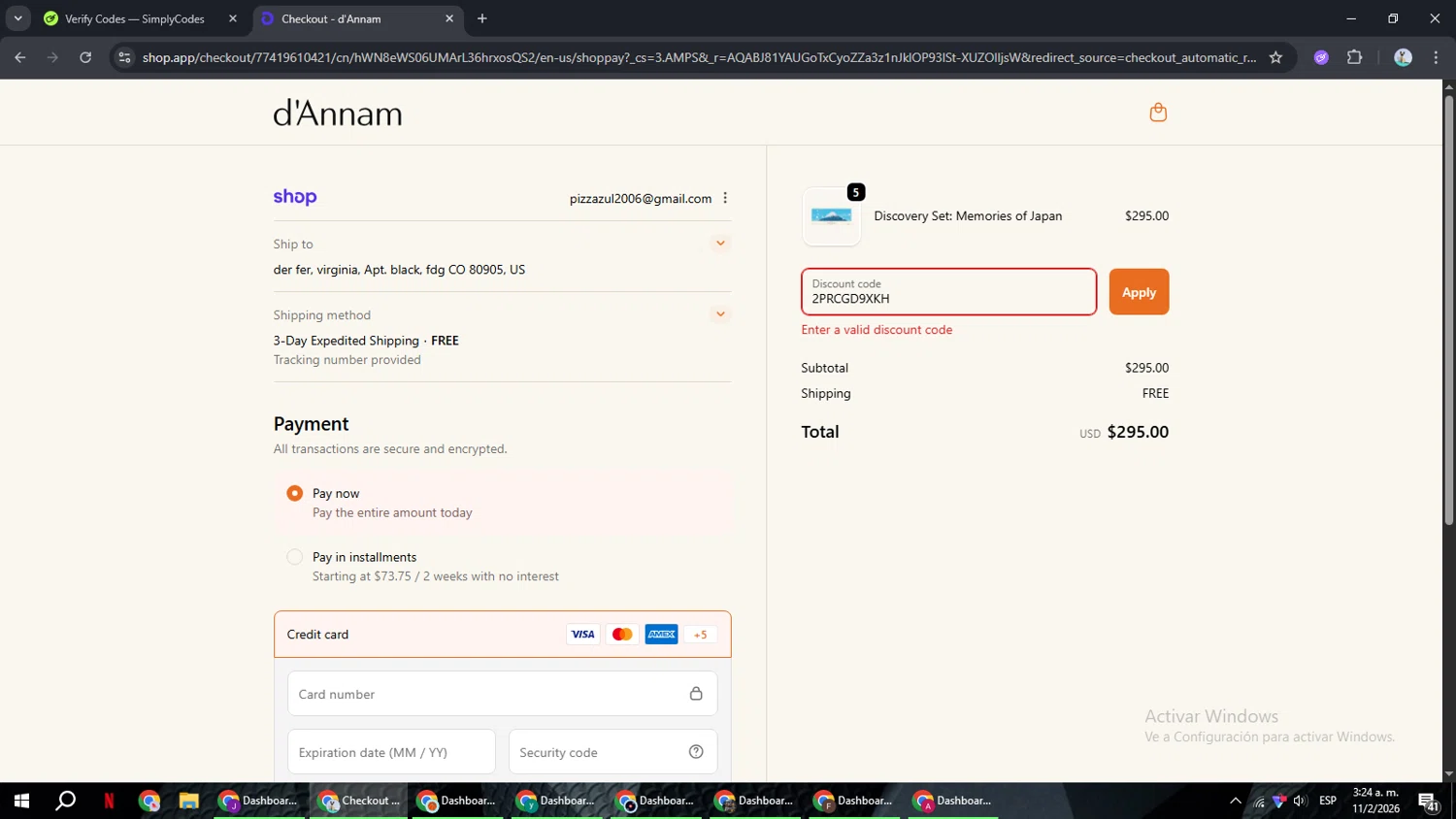Click the Mastercard logo
This screenshot has width=1456, height=819.
pyautogui.click(x=622, y=635)
